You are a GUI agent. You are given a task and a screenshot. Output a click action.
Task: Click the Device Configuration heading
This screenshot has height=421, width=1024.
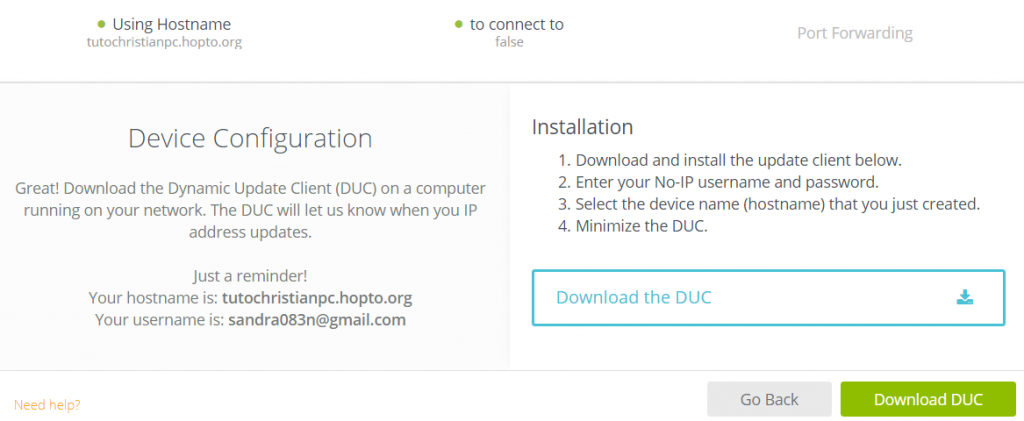[x=250, y=138]
